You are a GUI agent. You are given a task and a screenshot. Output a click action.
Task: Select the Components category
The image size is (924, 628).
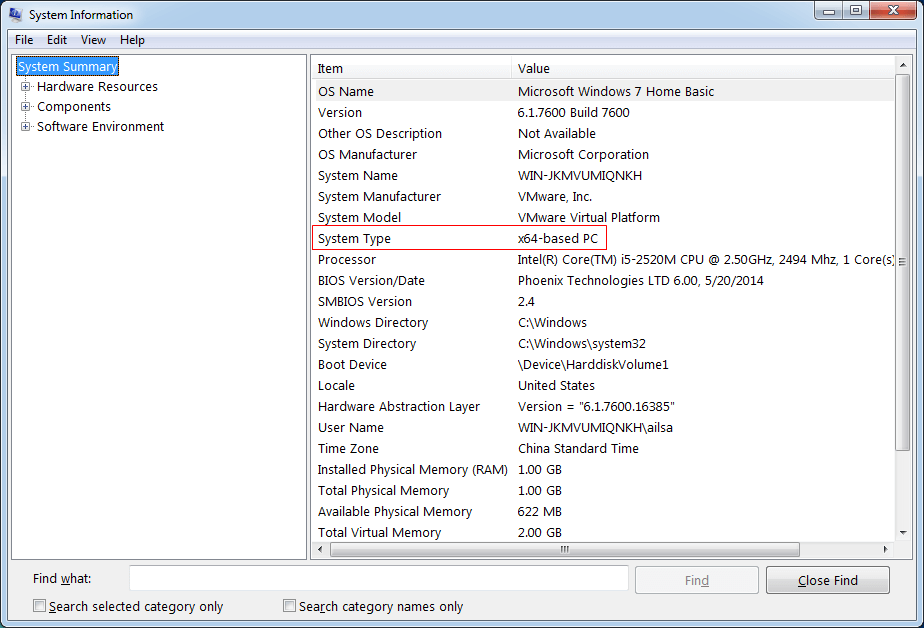[74, 107]
